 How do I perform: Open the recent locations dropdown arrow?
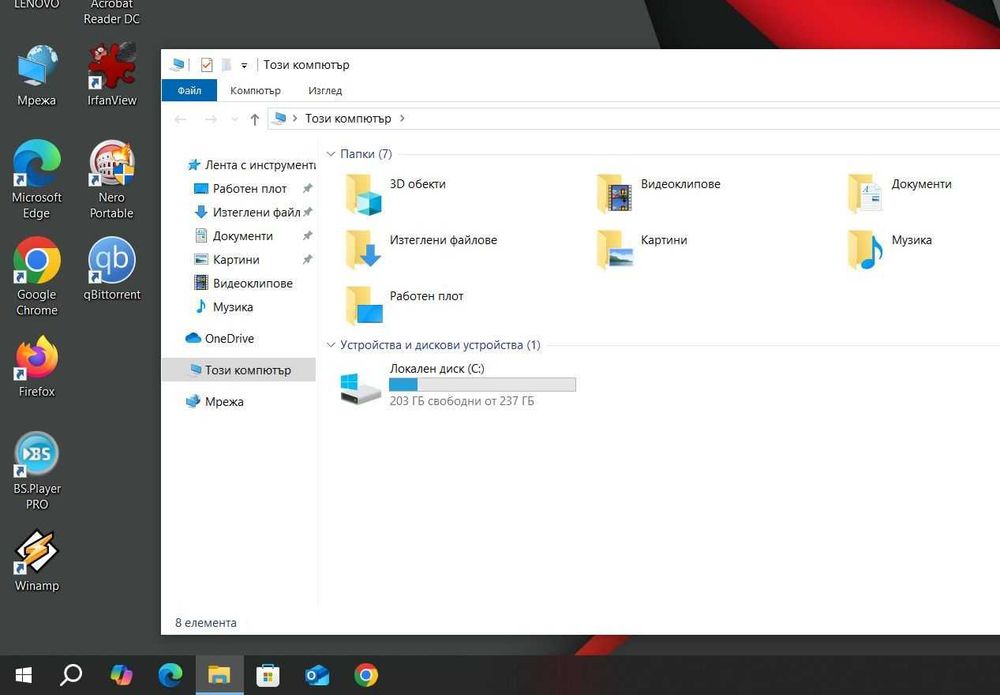pyautogui.click(x=234, y=119)
